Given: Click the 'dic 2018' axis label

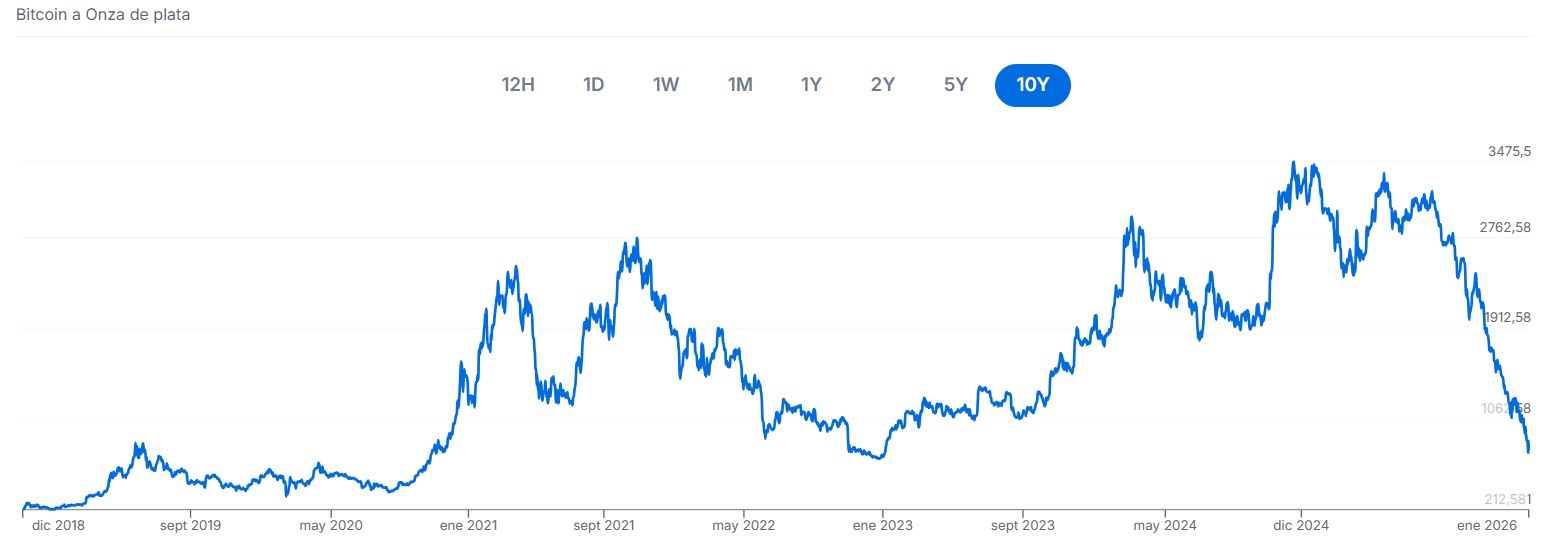Looking at the screenshot, I should [x=58, y=525].
